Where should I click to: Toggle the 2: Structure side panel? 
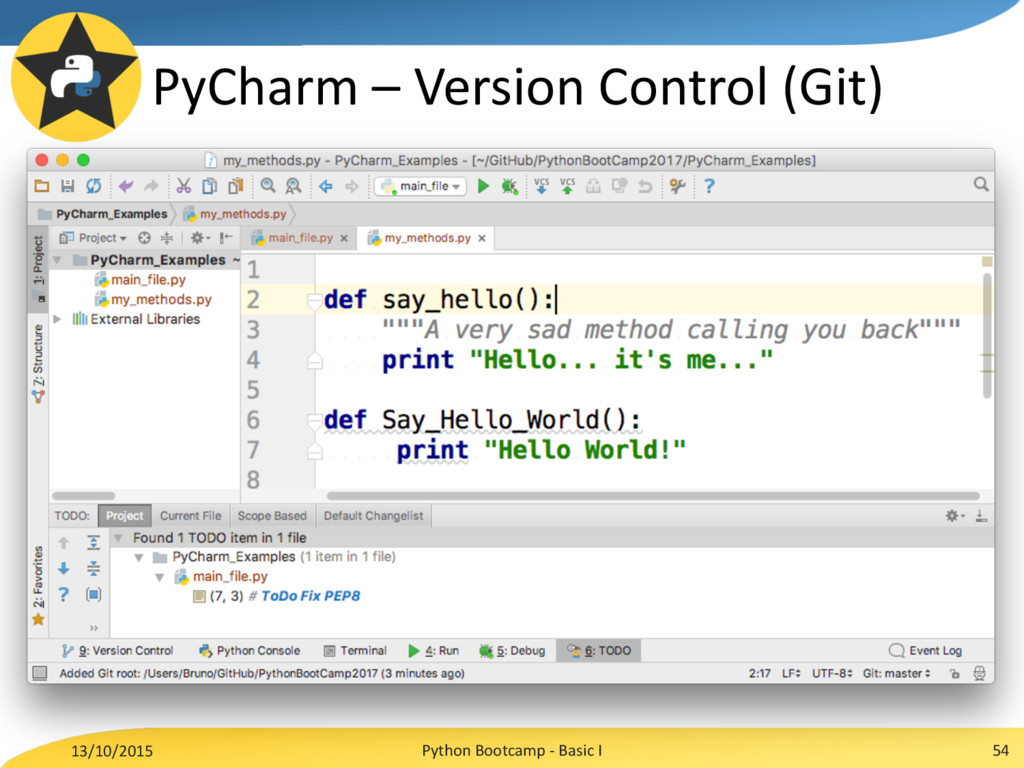click(39, 363)
